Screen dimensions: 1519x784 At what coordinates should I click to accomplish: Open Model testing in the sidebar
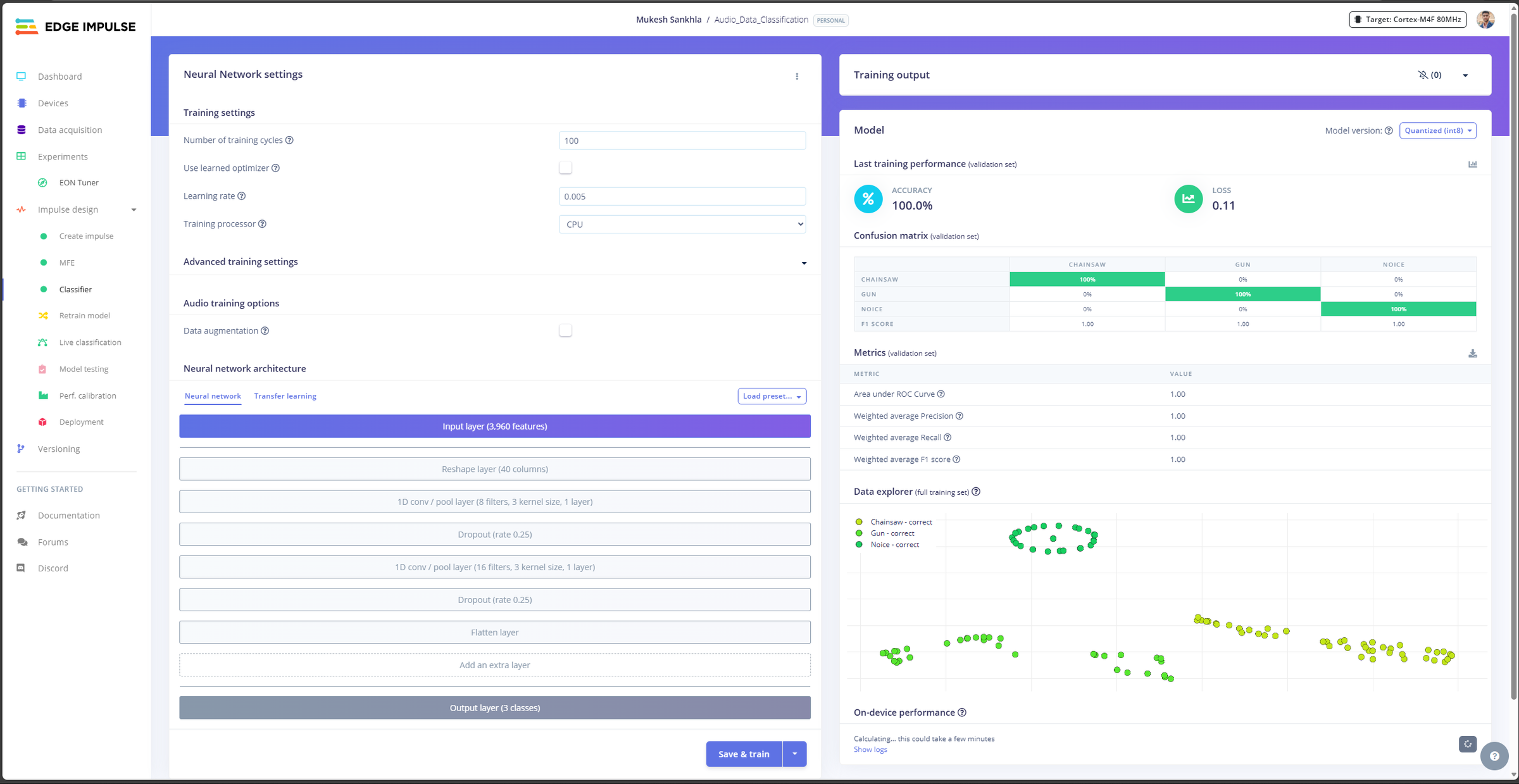tap(84, 369)
